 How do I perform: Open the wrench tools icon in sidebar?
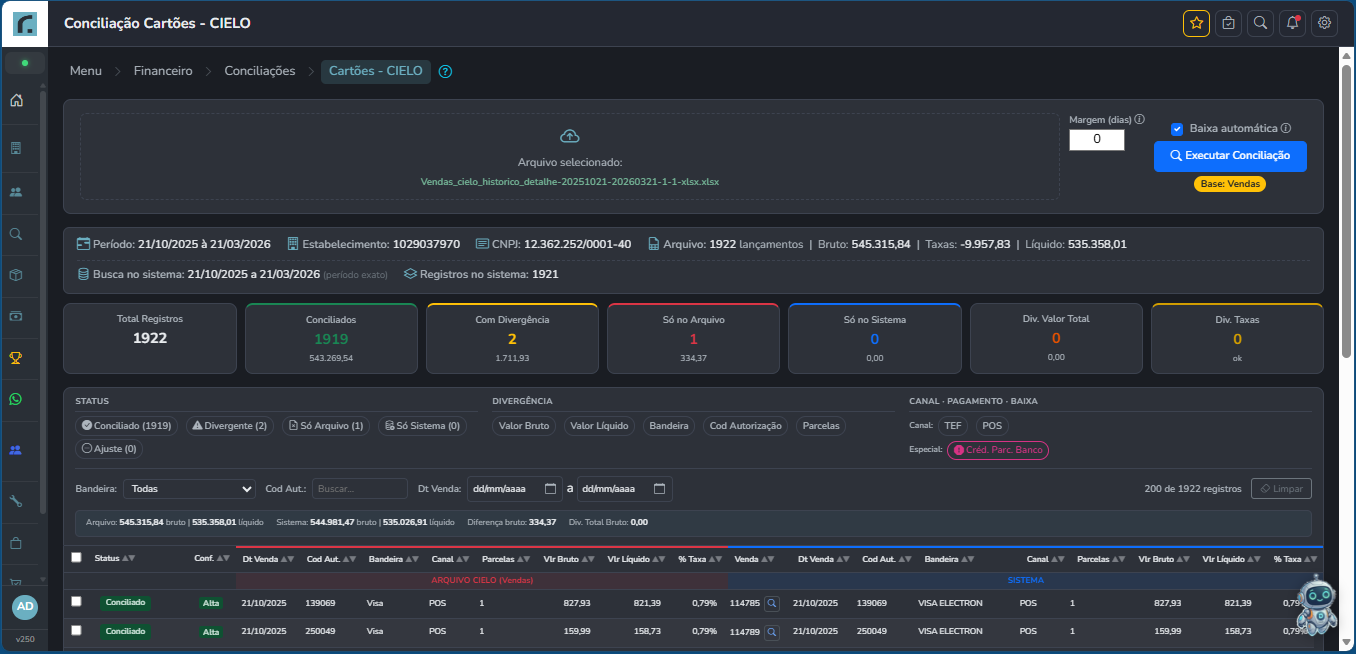point(16,501)
